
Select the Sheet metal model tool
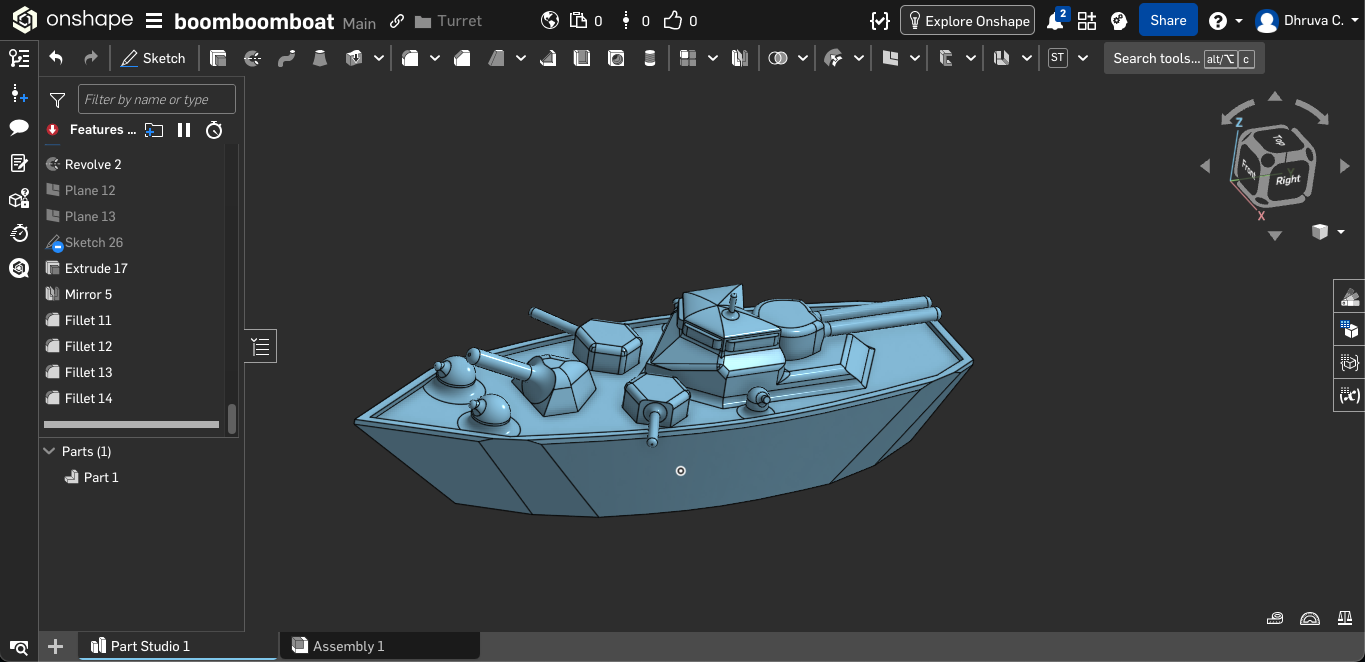[x=1001, y=59]
